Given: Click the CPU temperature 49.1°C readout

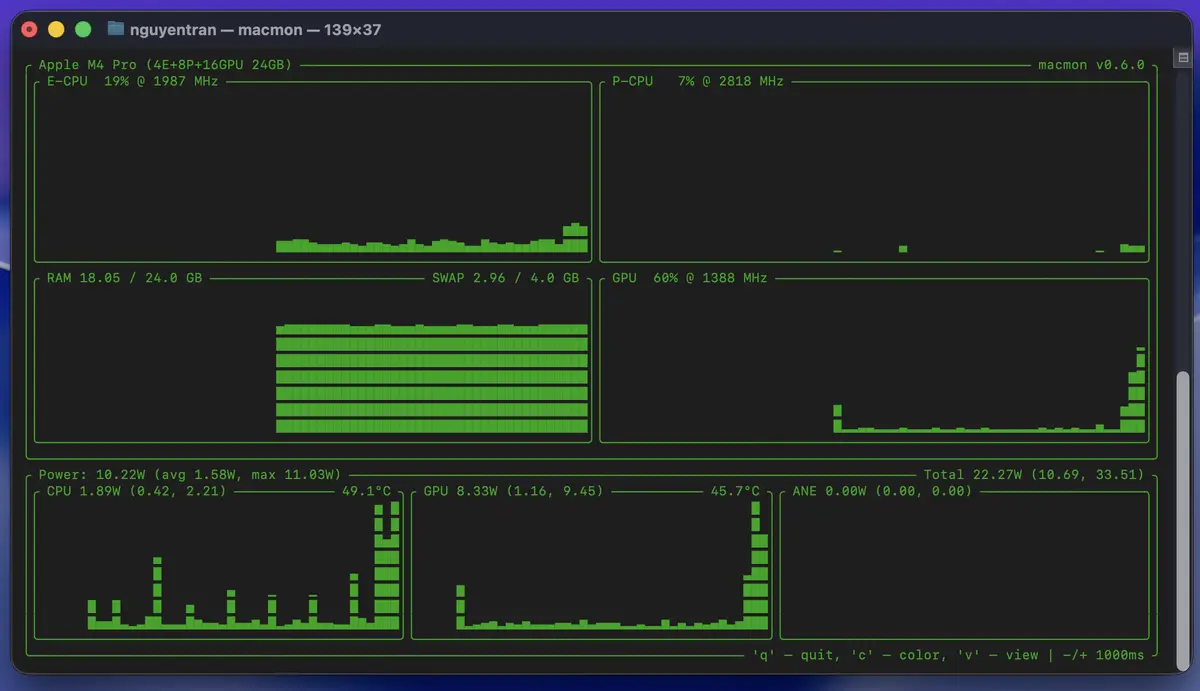Looking at the screenshot, I should tap(370, 492).
